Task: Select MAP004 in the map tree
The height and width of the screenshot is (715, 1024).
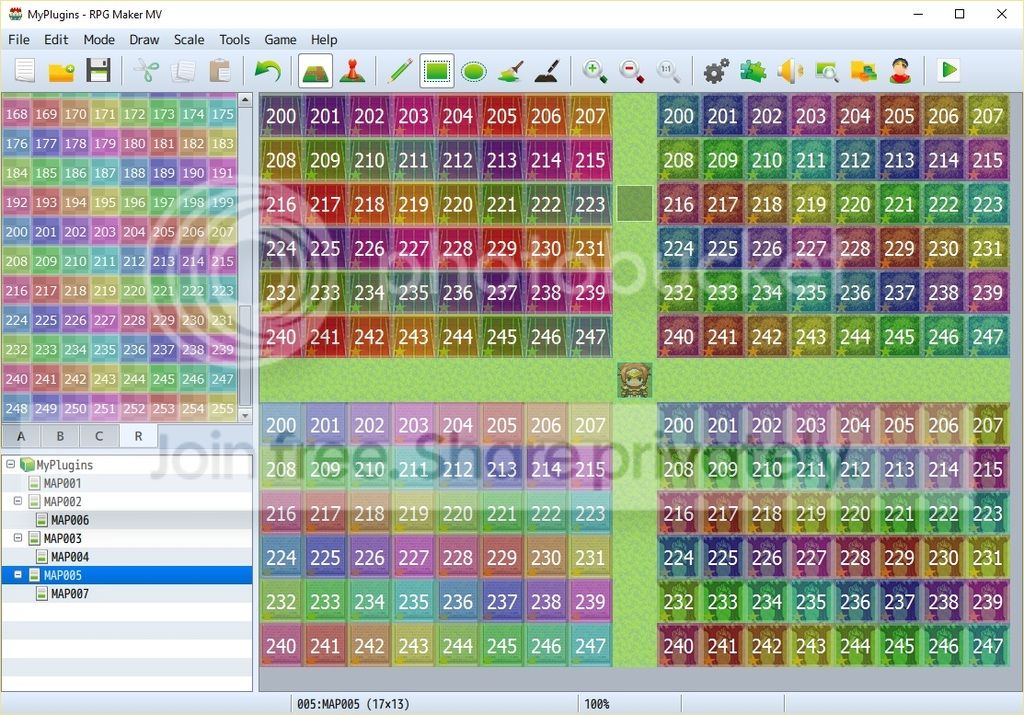Action: click(x=70, y=557)
